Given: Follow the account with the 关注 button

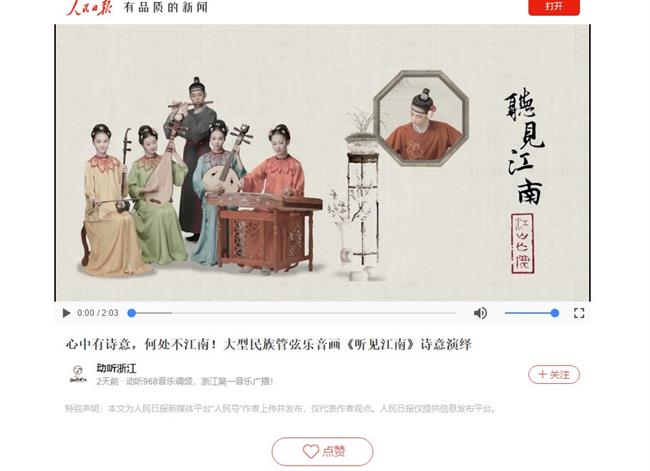Looking at the screenshot, I should 554,375.
